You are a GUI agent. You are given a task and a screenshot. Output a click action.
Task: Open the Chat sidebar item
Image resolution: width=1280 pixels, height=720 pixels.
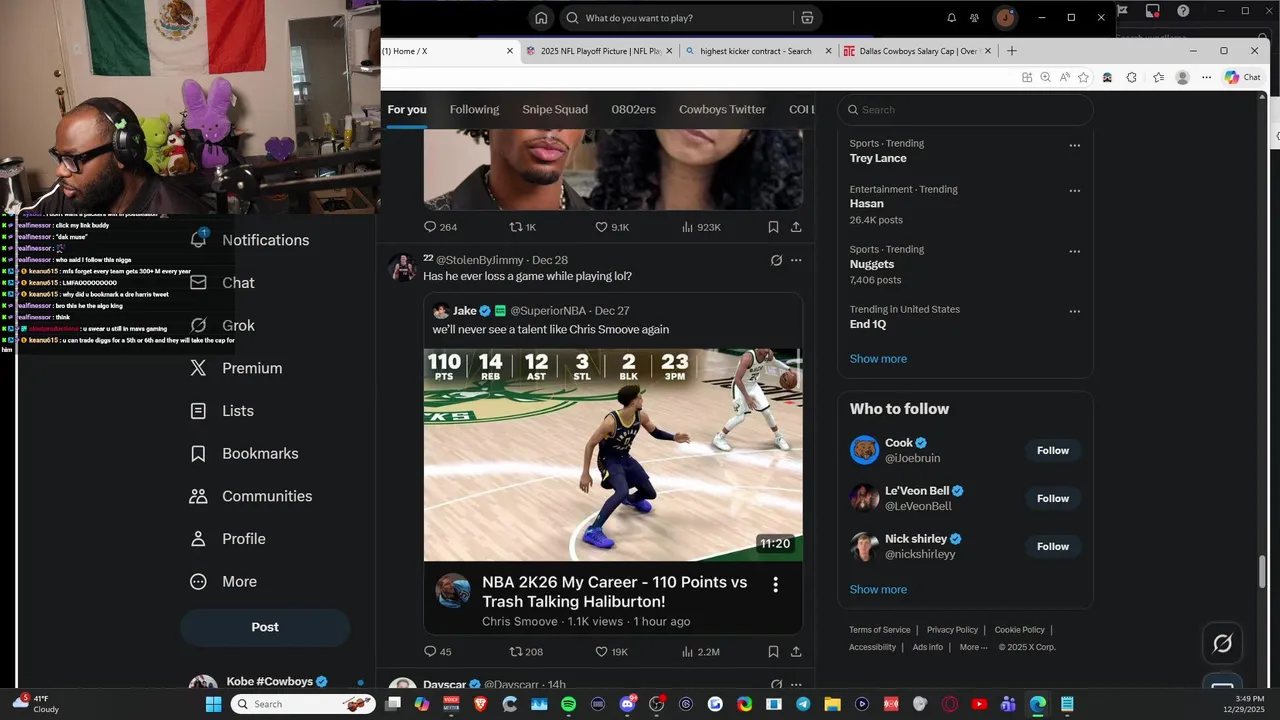222,283
